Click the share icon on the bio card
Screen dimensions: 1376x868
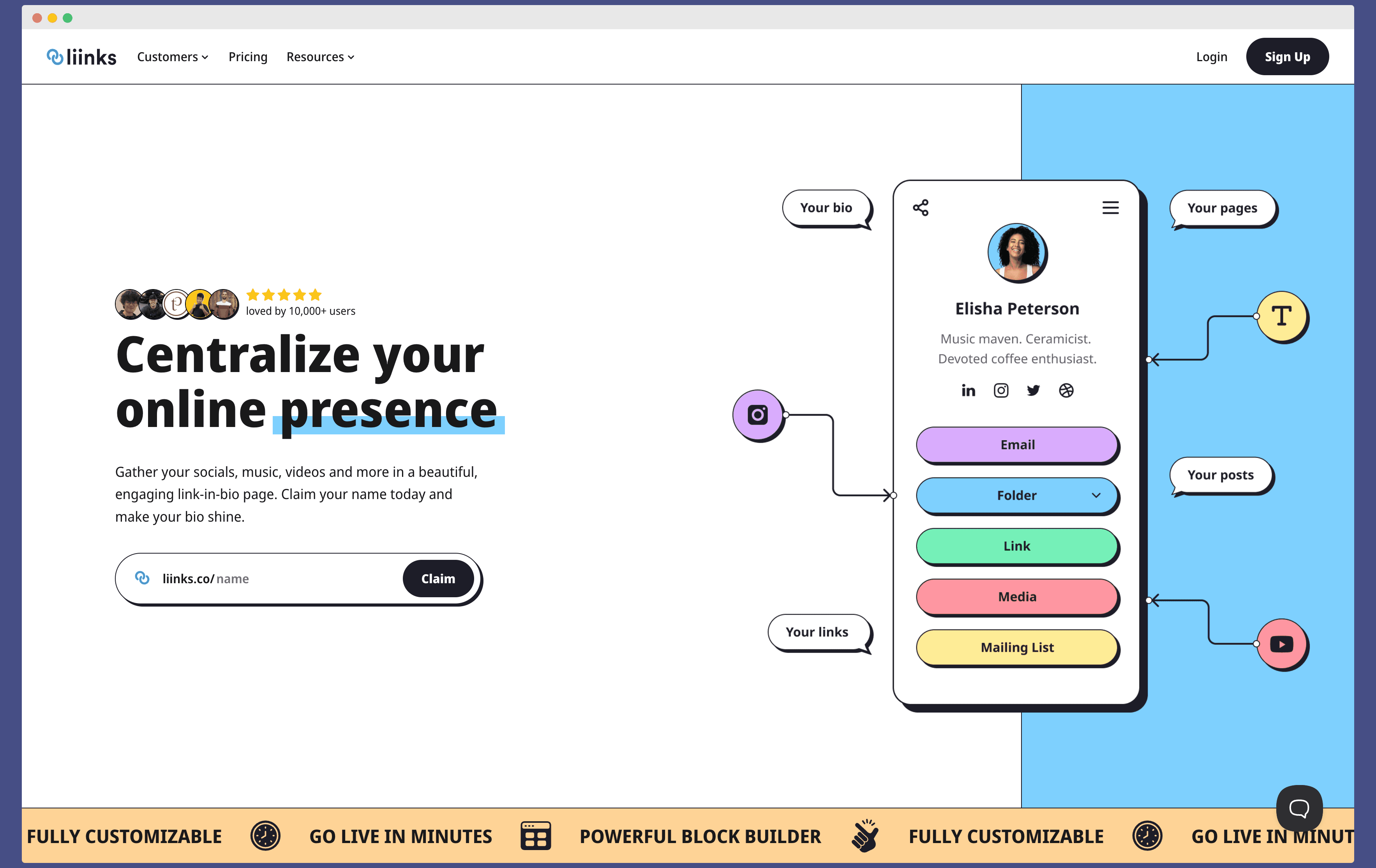(x=920, y=207)
